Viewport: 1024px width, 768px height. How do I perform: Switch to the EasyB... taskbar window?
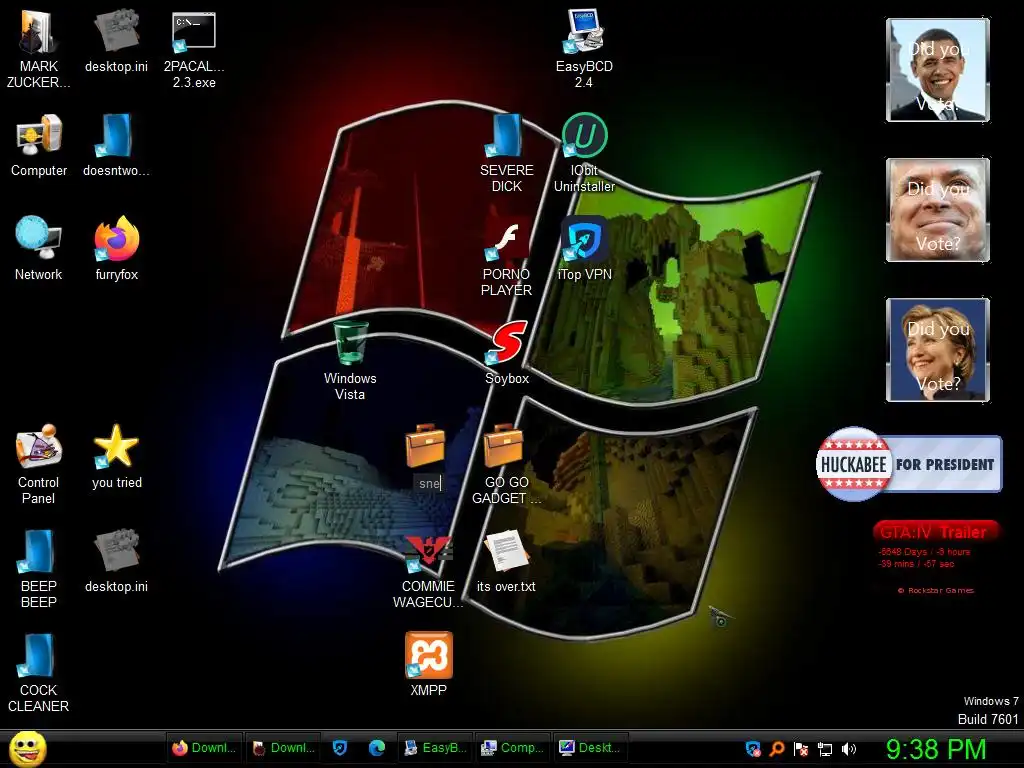pos(436,748)
